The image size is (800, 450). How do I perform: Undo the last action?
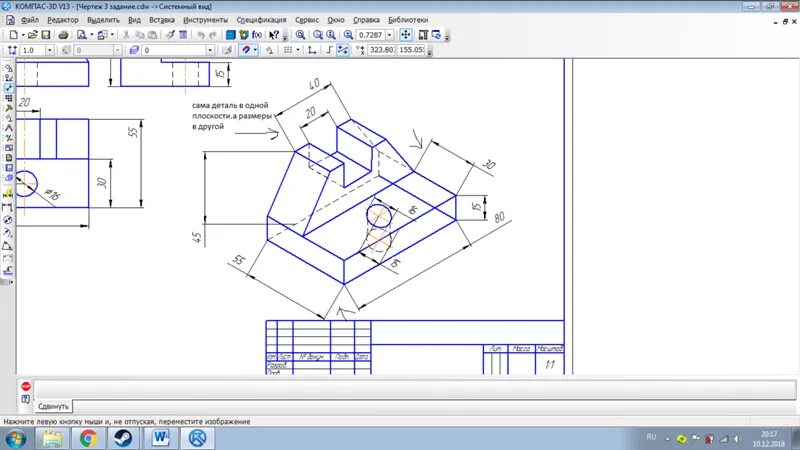tap(201, 35)
